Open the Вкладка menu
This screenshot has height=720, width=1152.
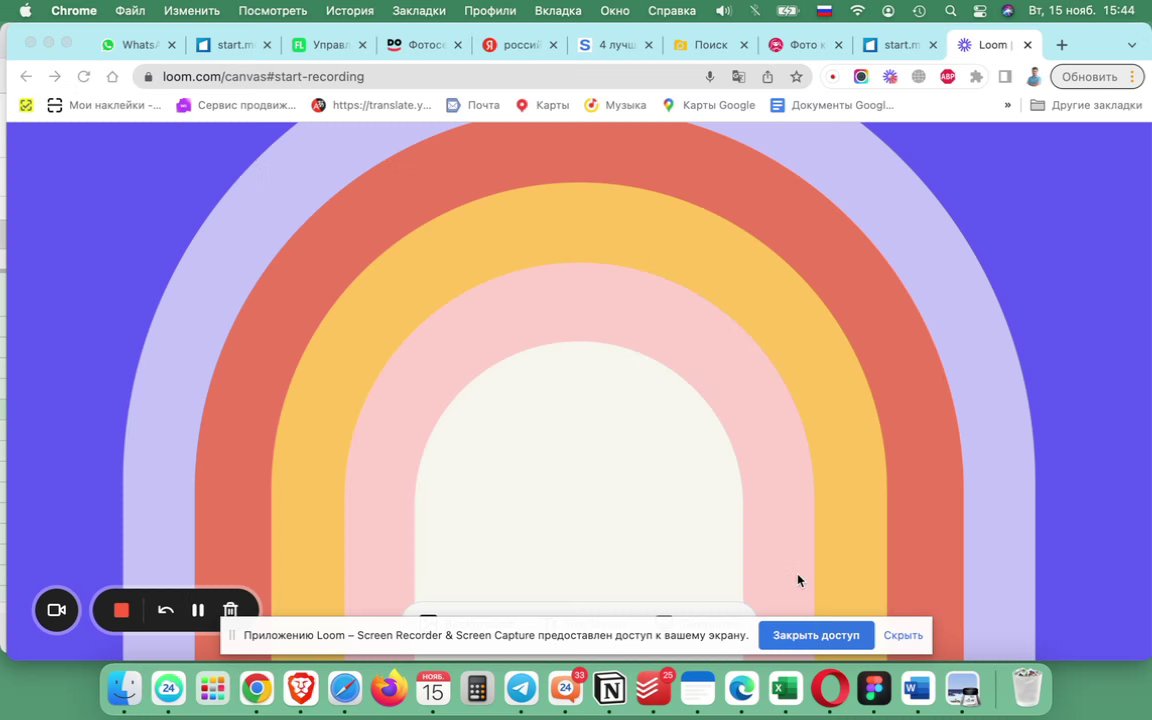coord(558,11)
